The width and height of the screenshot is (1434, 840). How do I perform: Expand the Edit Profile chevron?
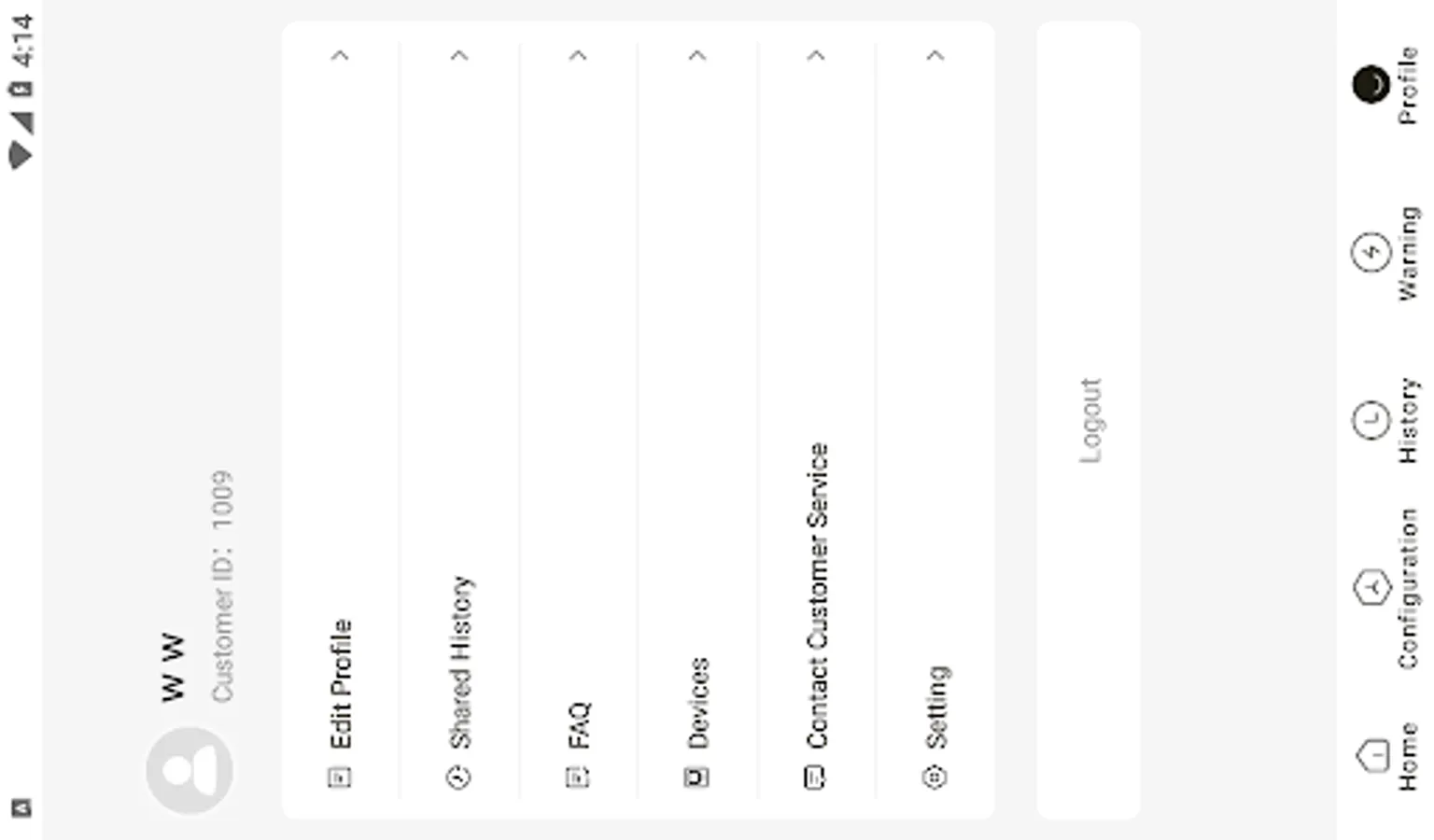click(340, 56)
